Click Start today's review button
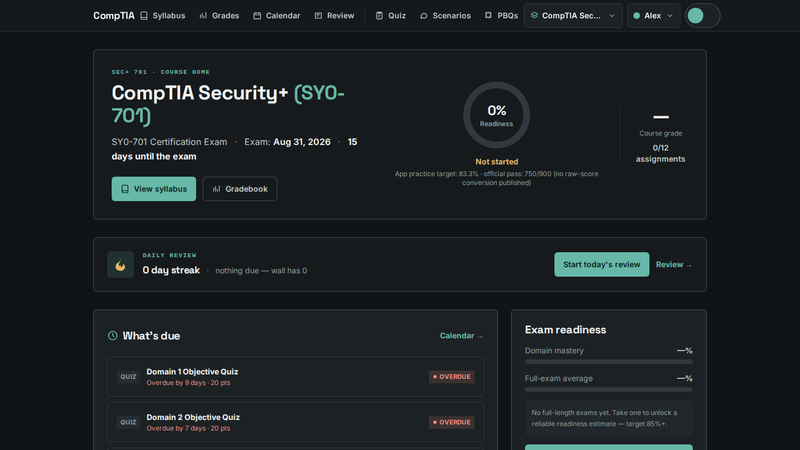Image resolution: width=800 pixels, height=450 pixels. [x=602, y=264]
